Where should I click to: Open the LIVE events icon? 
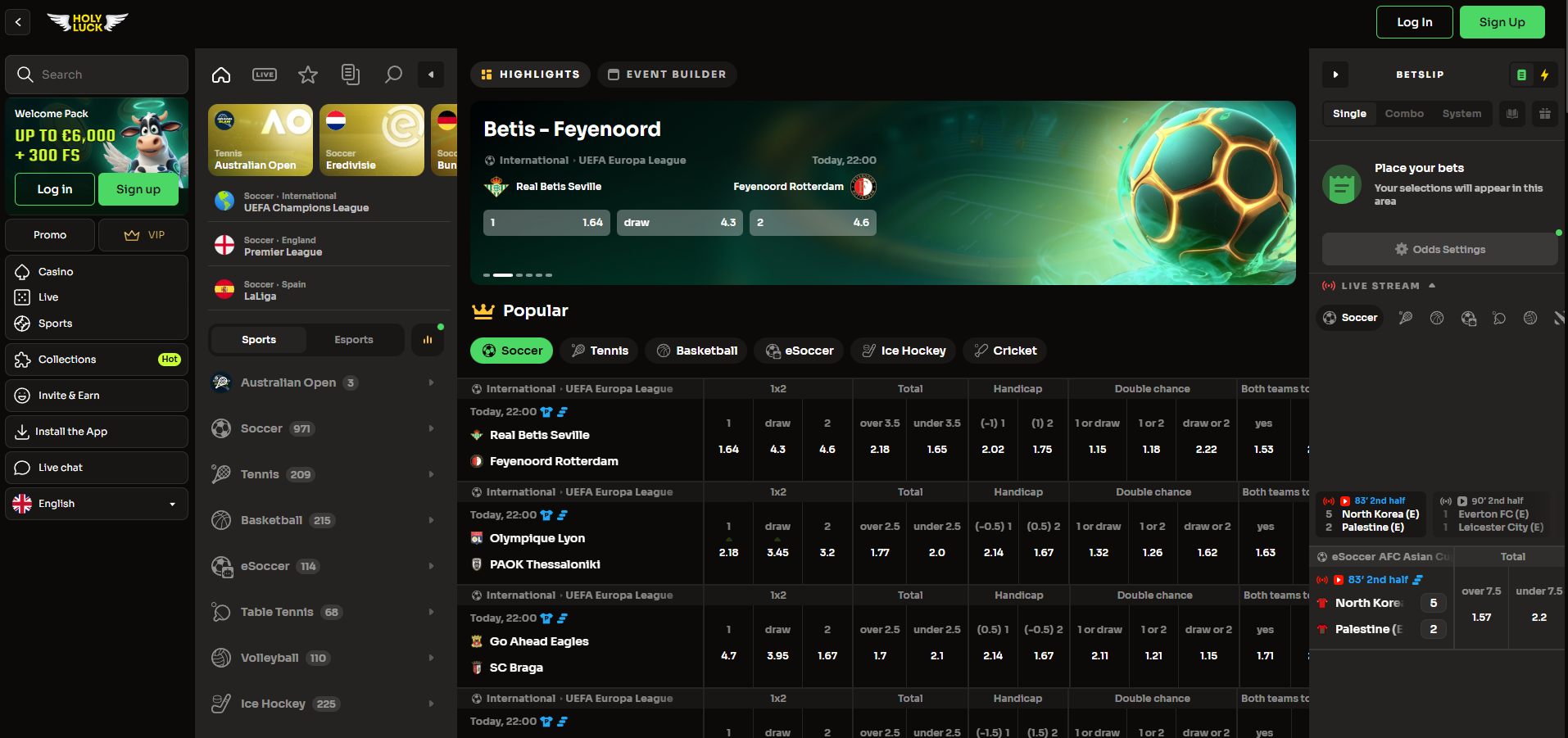[265, 75]
